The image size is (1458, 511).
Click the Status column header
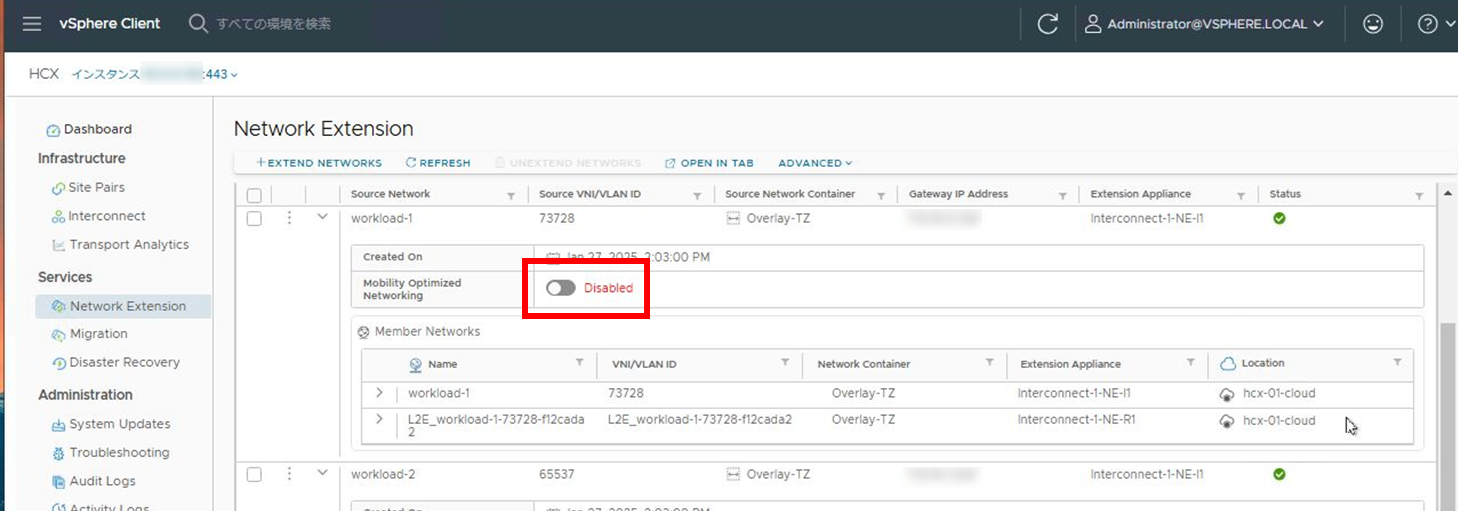tap(1285, 194)
